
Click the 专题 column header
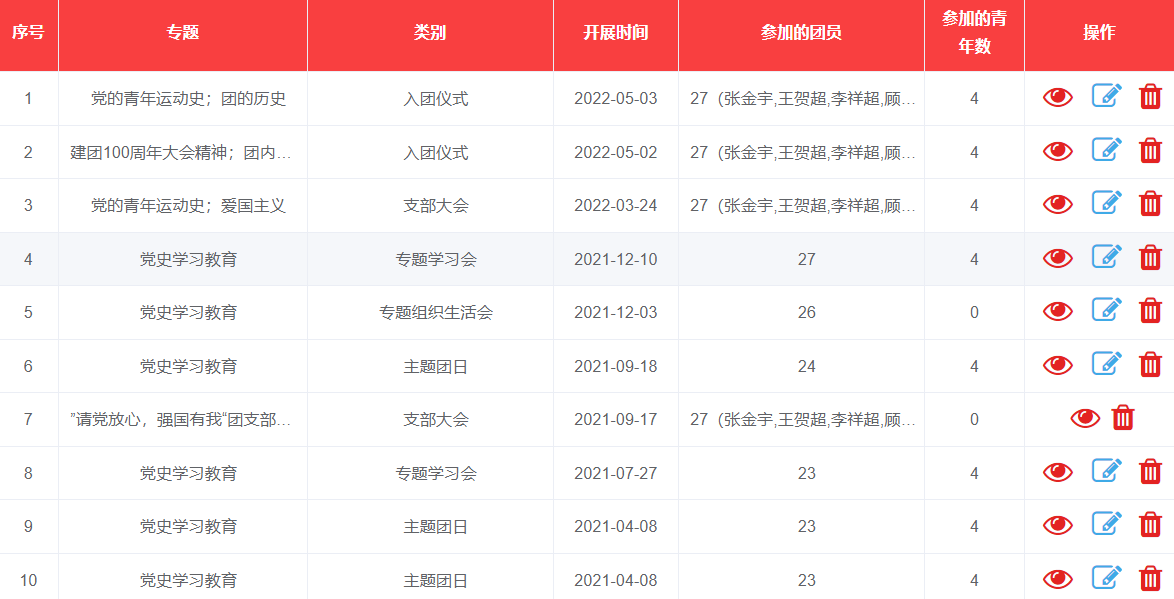(x=183, y=33)
